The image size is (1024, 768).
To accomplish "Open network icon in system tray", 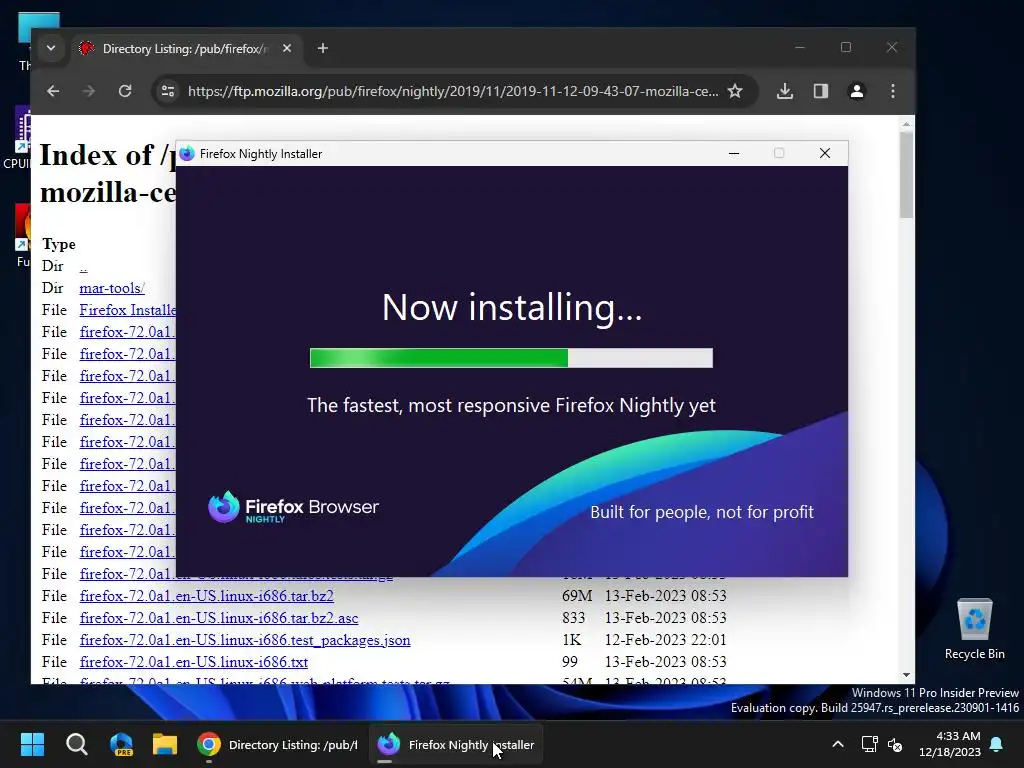I will 869,744.
